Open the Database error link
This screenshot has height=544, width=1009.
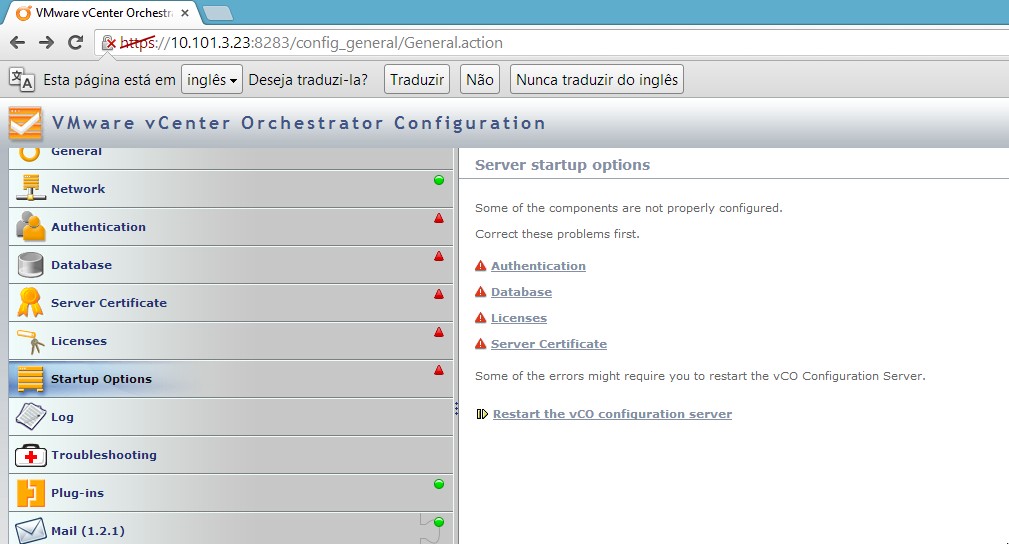point(521,292)
